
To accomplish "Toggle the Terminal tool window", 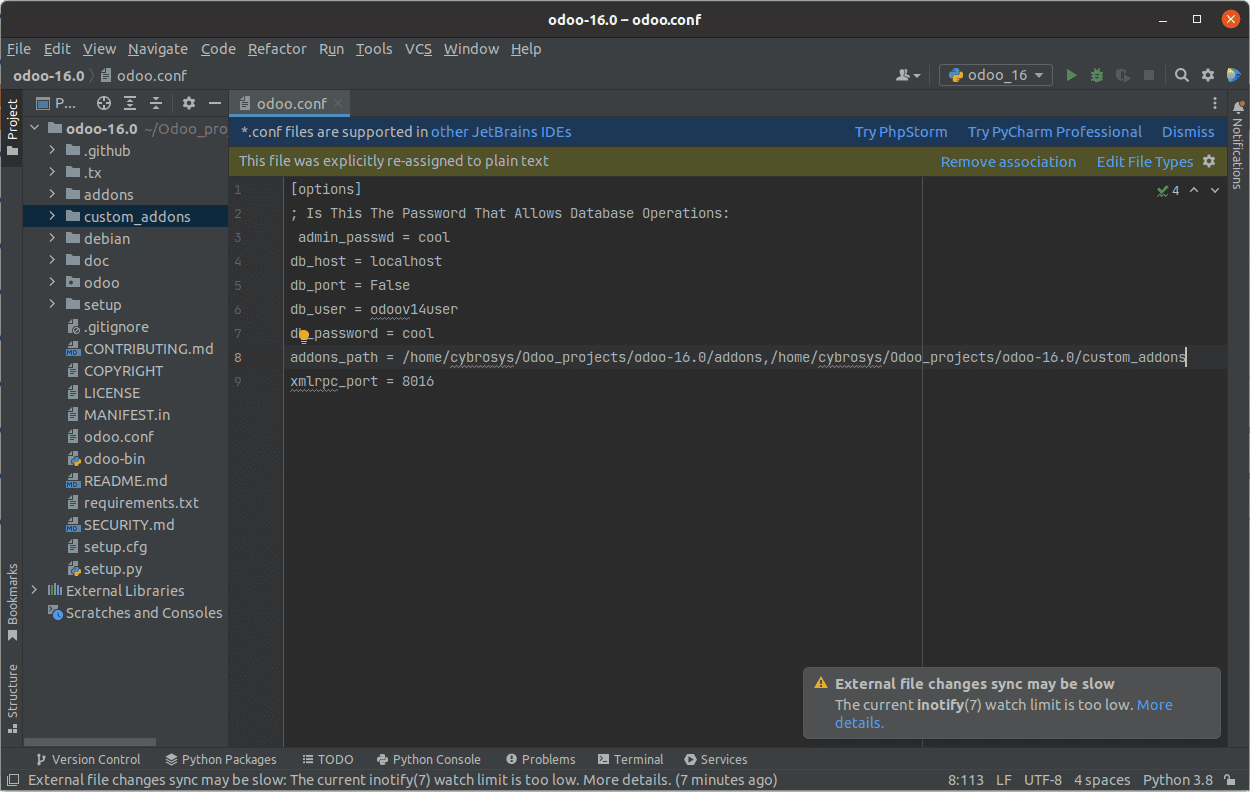I will [630, 759].
